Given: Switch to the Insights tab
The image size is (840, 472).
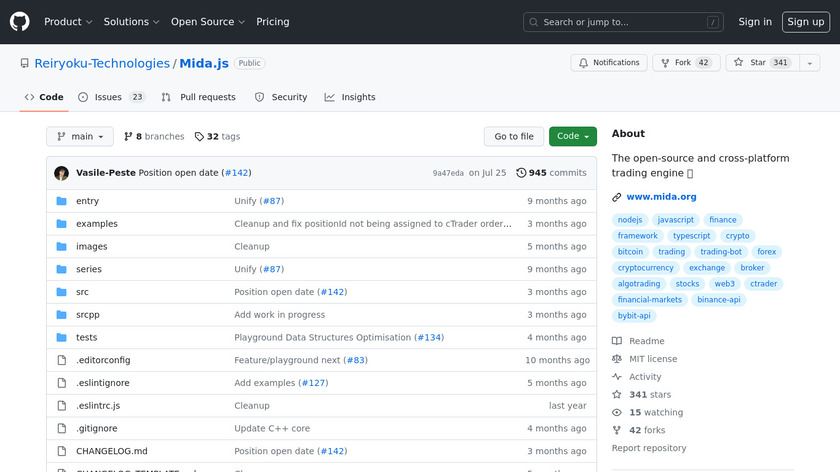Looking at the screenshot, I should 350,97.
